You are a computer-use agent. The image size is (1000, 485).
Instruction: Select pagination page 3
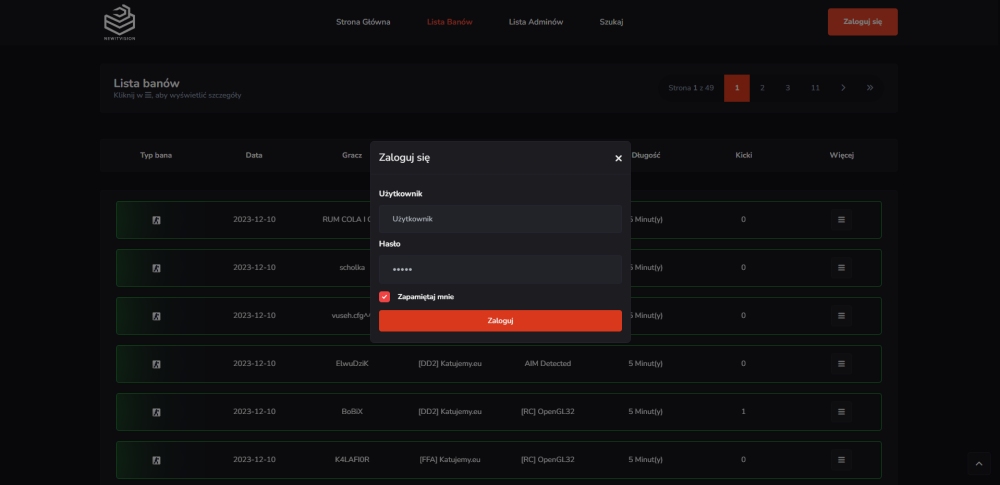point(788,88)
